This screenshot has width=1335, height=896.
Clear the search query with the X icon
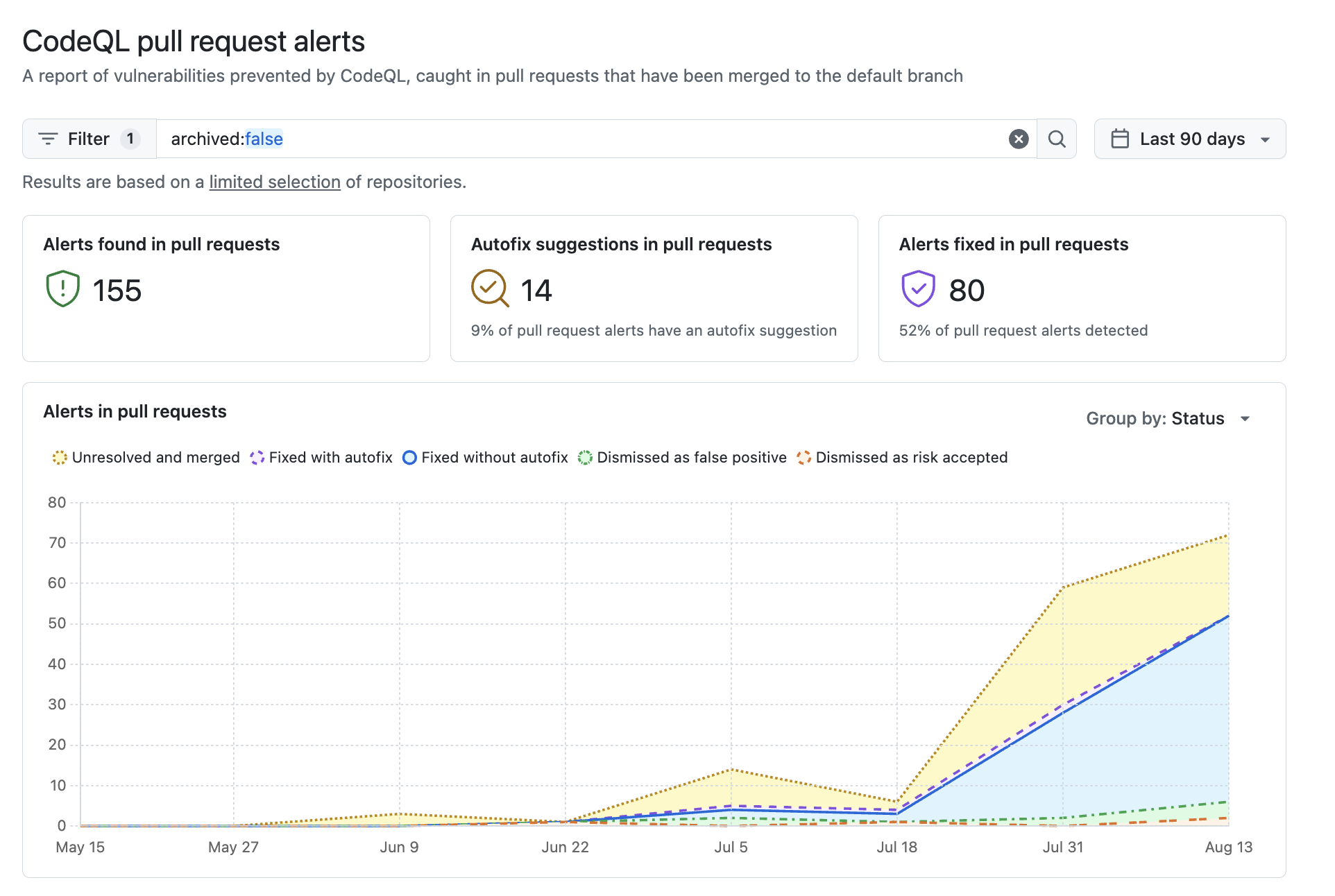tap(1018, 139)
